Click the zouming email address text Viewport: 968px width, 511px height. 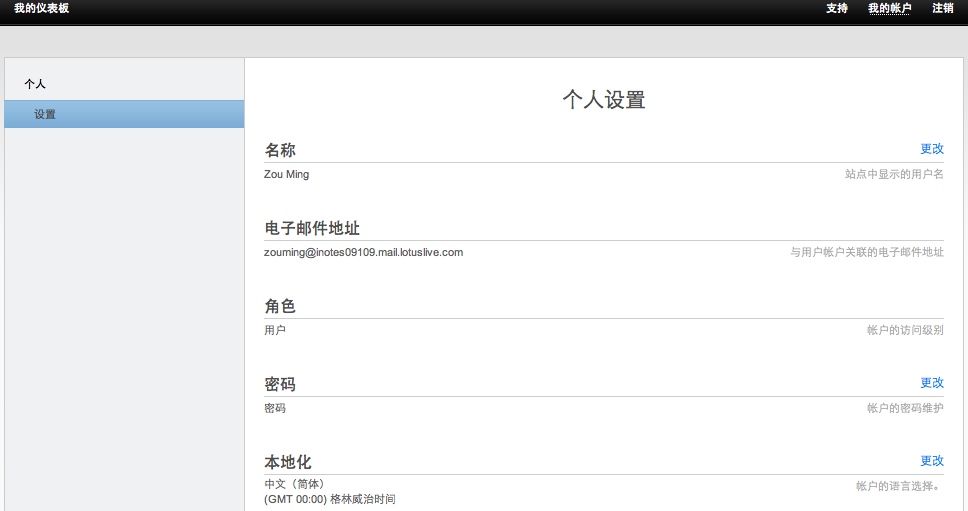363,252
